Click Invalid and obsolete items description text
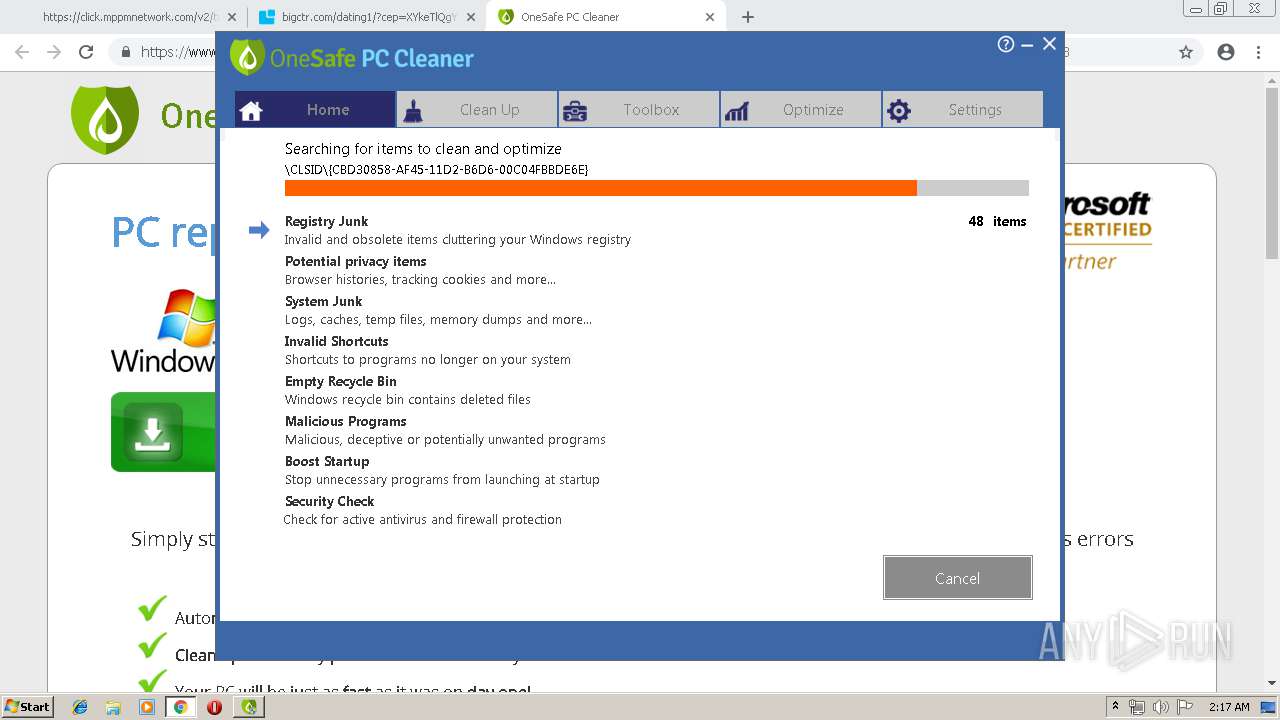Screen dimensions: 1280x720 coord(458,240)
